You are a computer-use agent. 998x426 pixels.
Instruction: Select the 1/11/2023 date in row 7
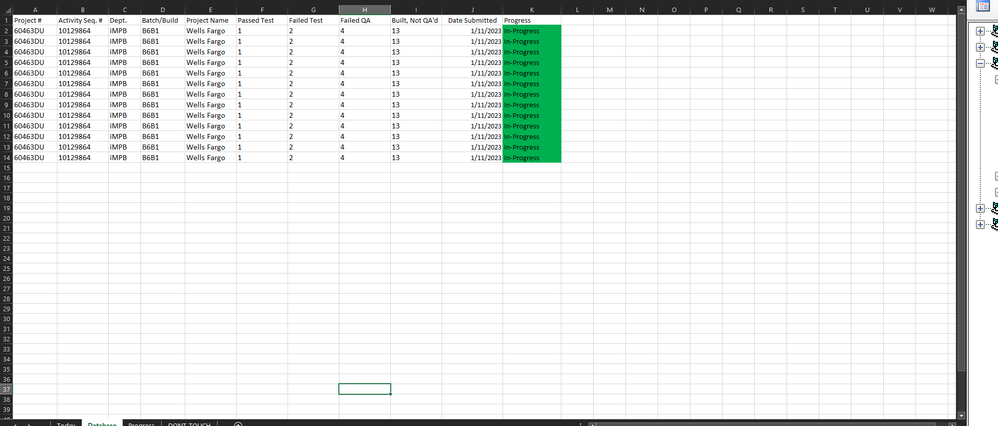pos(472,83)
